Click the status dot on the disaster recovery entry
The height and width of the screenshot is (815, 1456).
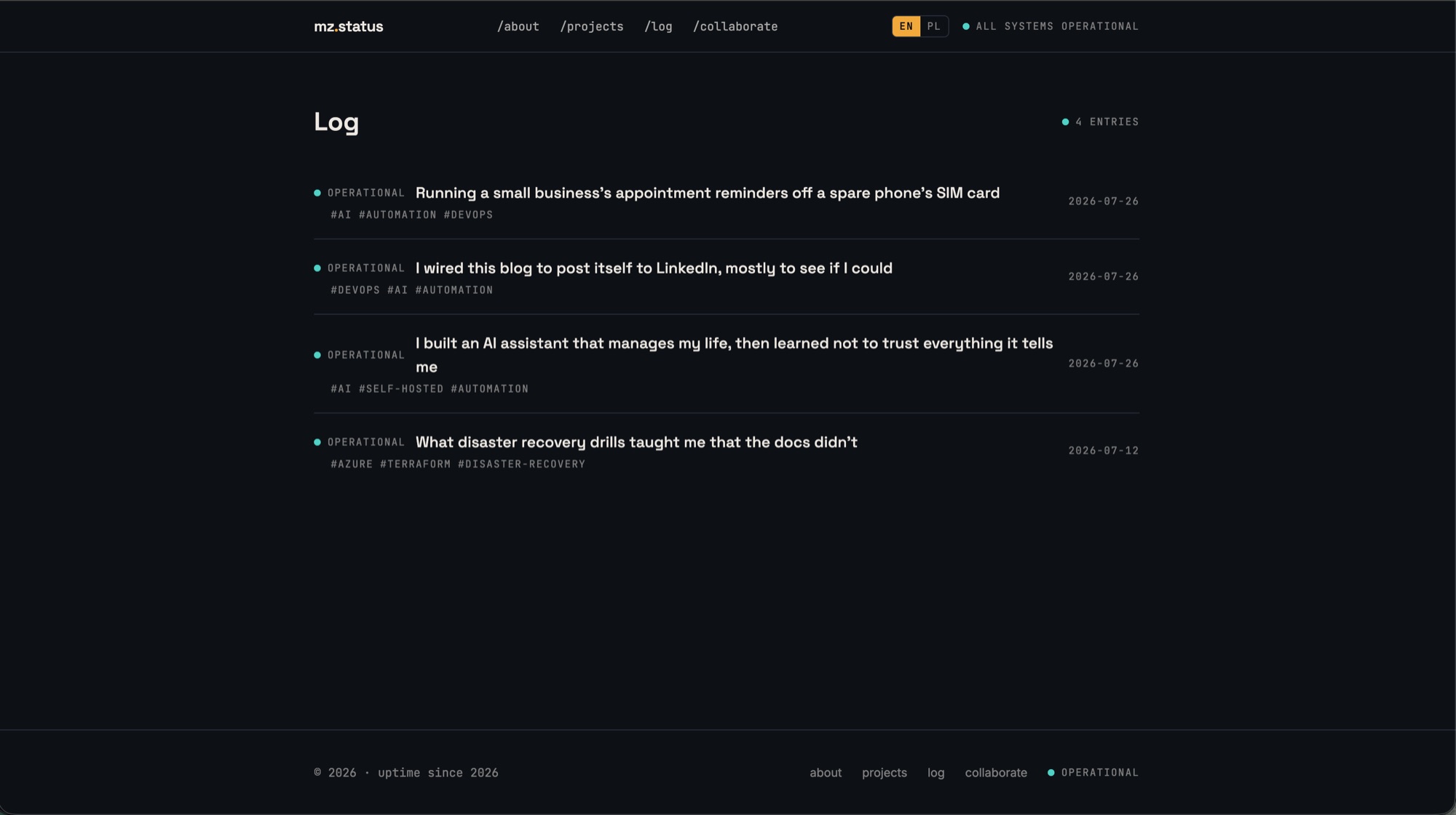coord(317,442)
